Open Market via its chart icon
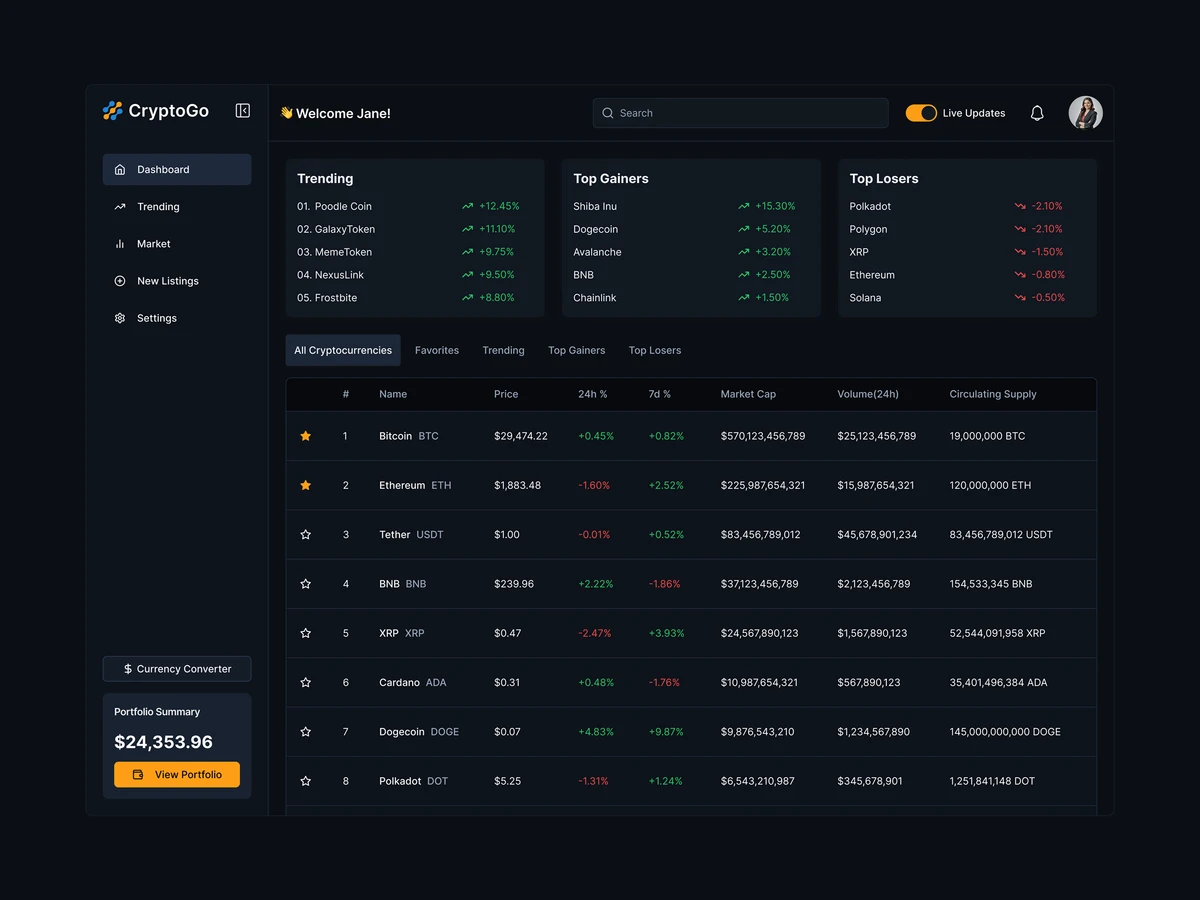This screenshot has height=900, width=1200. click(121, 243)
